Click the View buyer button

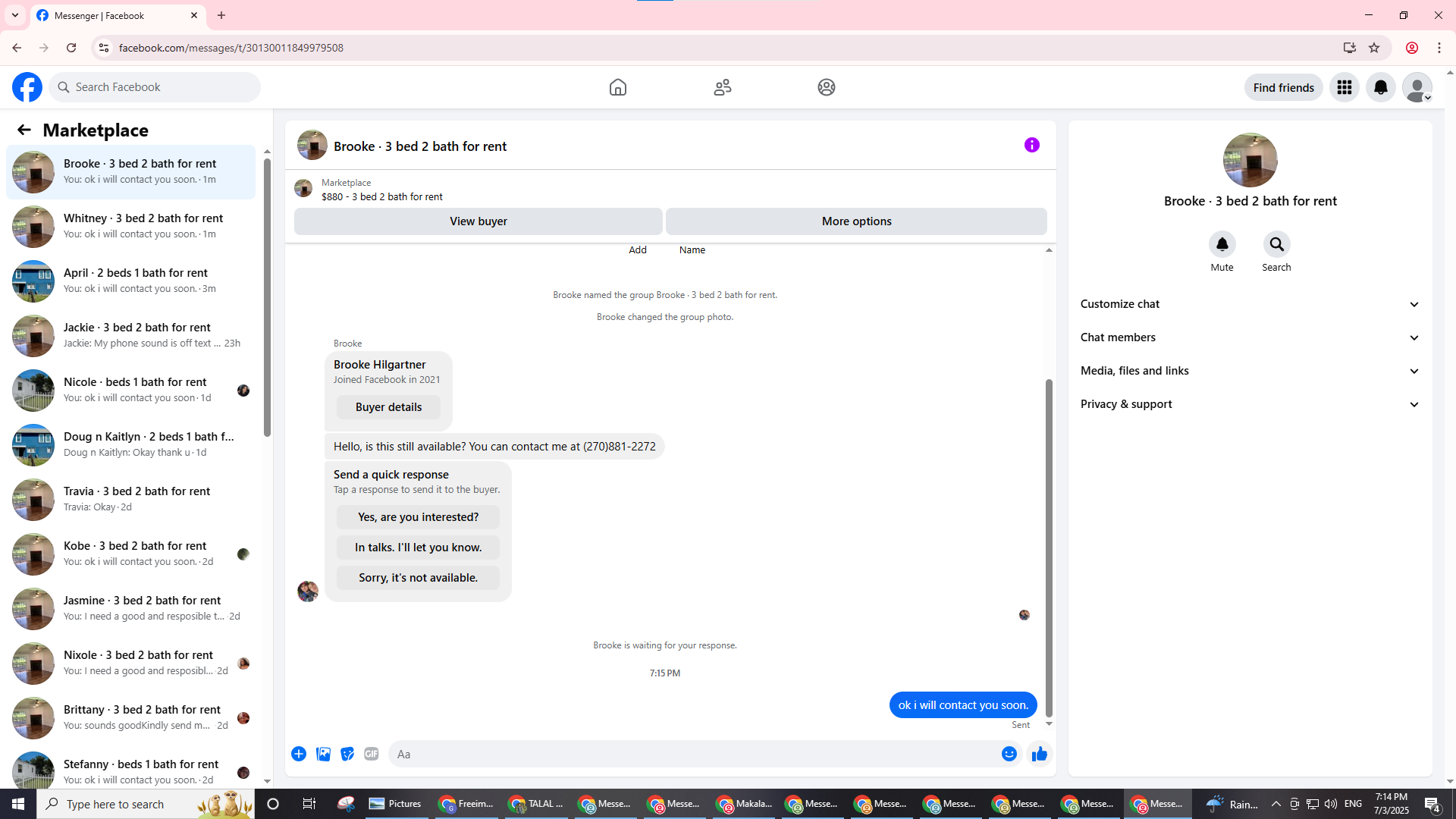478,221
